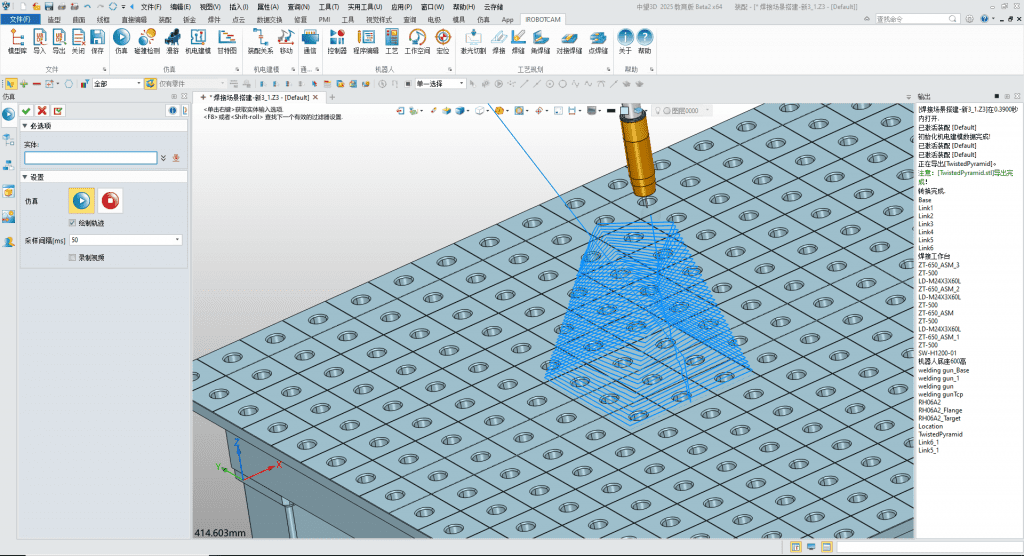The height and width of the screenshot is (556, 1024).
Task: Open the 工具(T) menu
Action: coord(328,7)
